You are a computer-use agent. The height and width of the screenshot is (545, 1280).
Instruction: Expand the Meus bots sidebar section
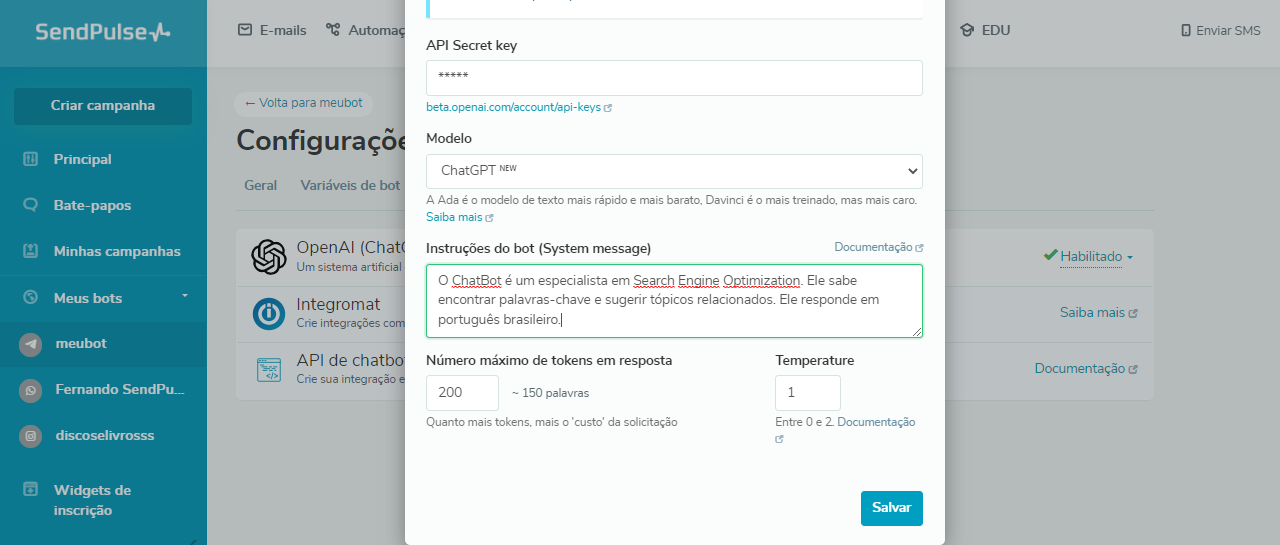click(185, 297)
